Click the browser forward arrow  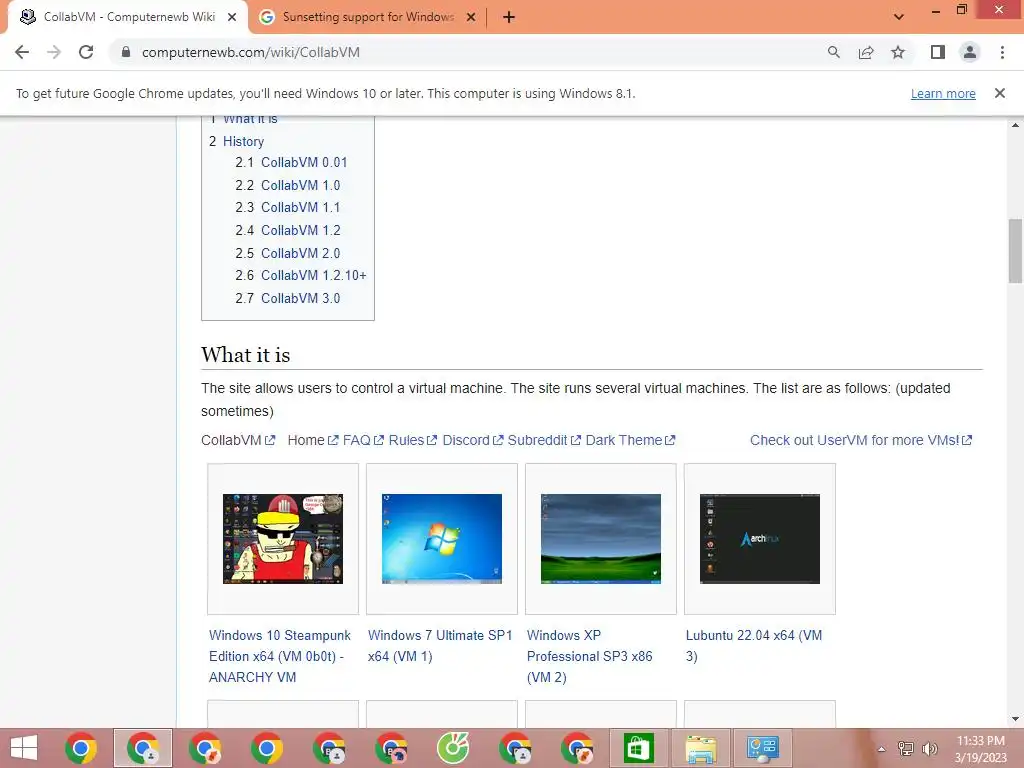pyautogui.click(x=54, y=52)
